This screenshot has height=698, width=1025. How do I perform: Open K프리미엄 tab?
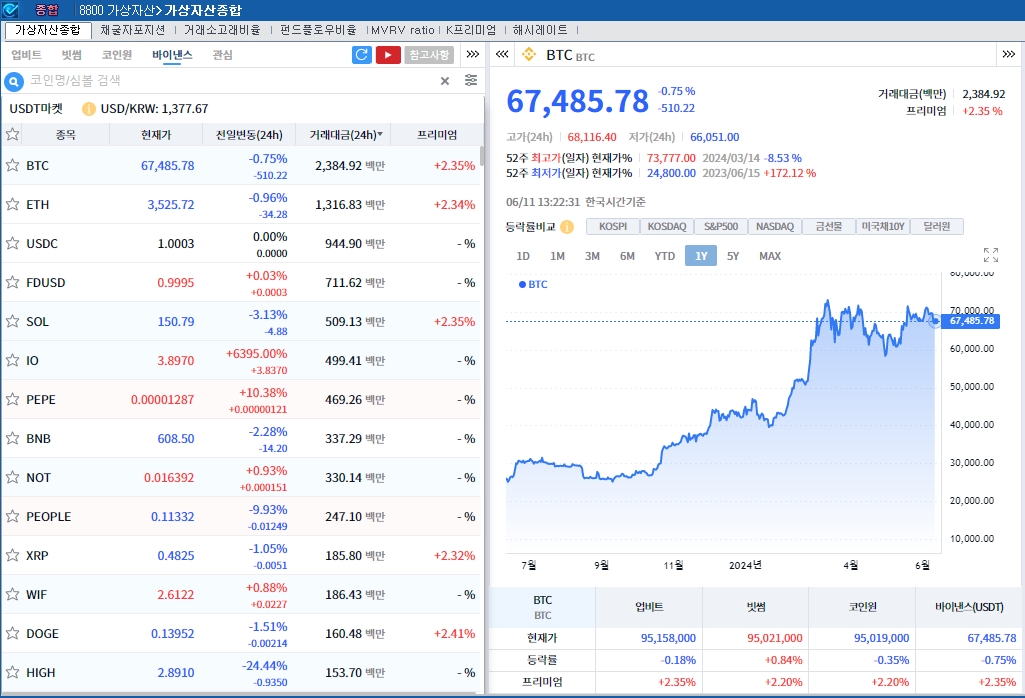click(x=471, y=30)
